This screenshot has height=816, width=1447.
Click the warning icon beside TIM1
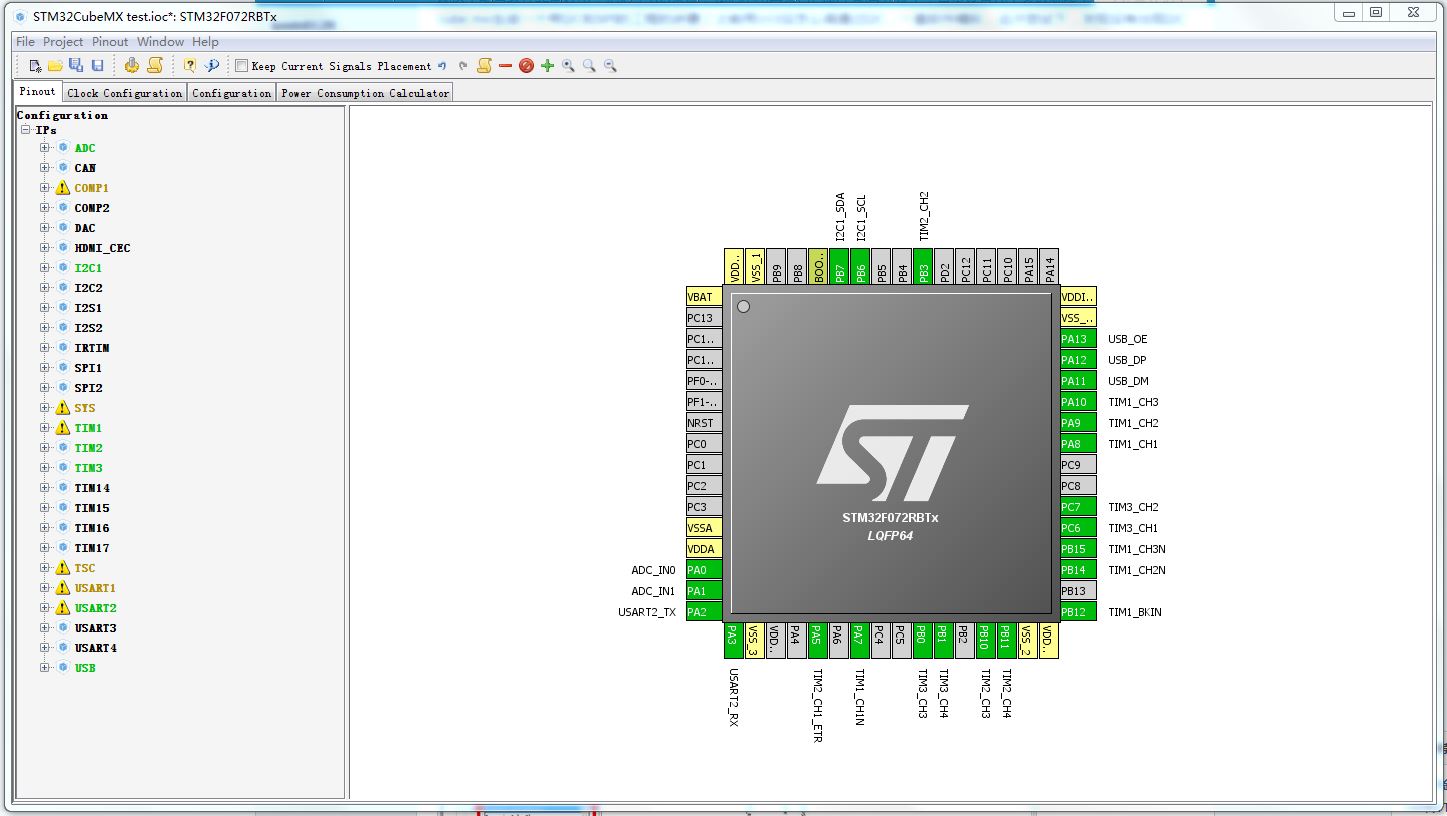63,428
